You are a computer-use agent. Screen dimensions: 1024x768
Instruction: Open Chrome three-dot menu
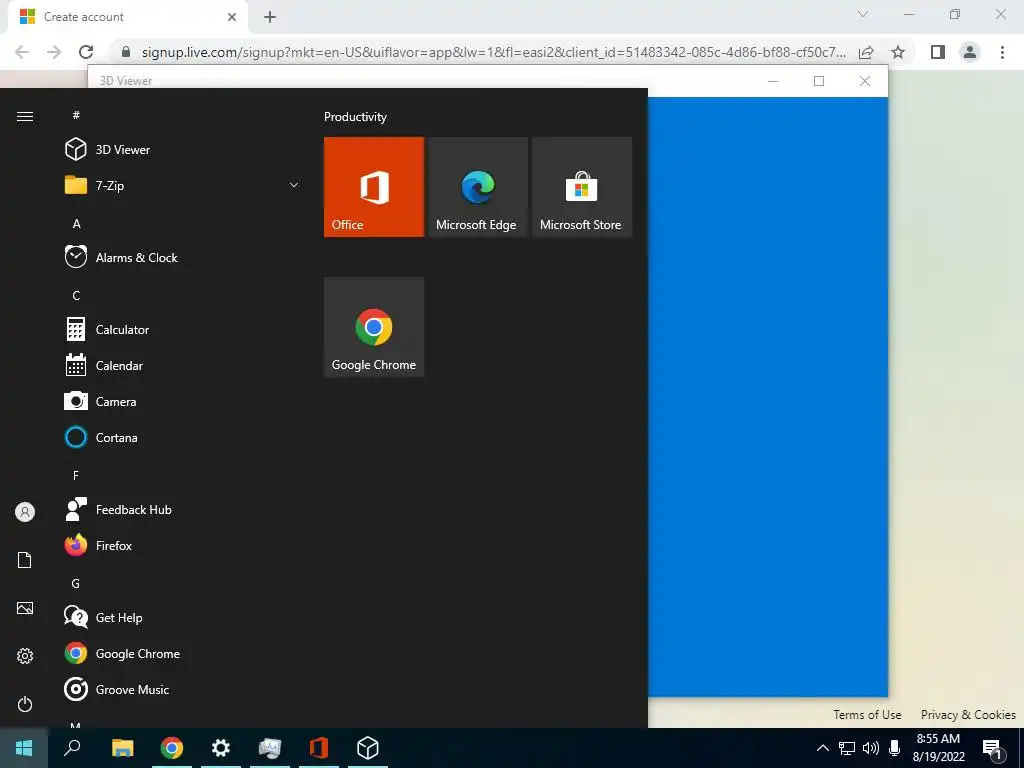1002,52
